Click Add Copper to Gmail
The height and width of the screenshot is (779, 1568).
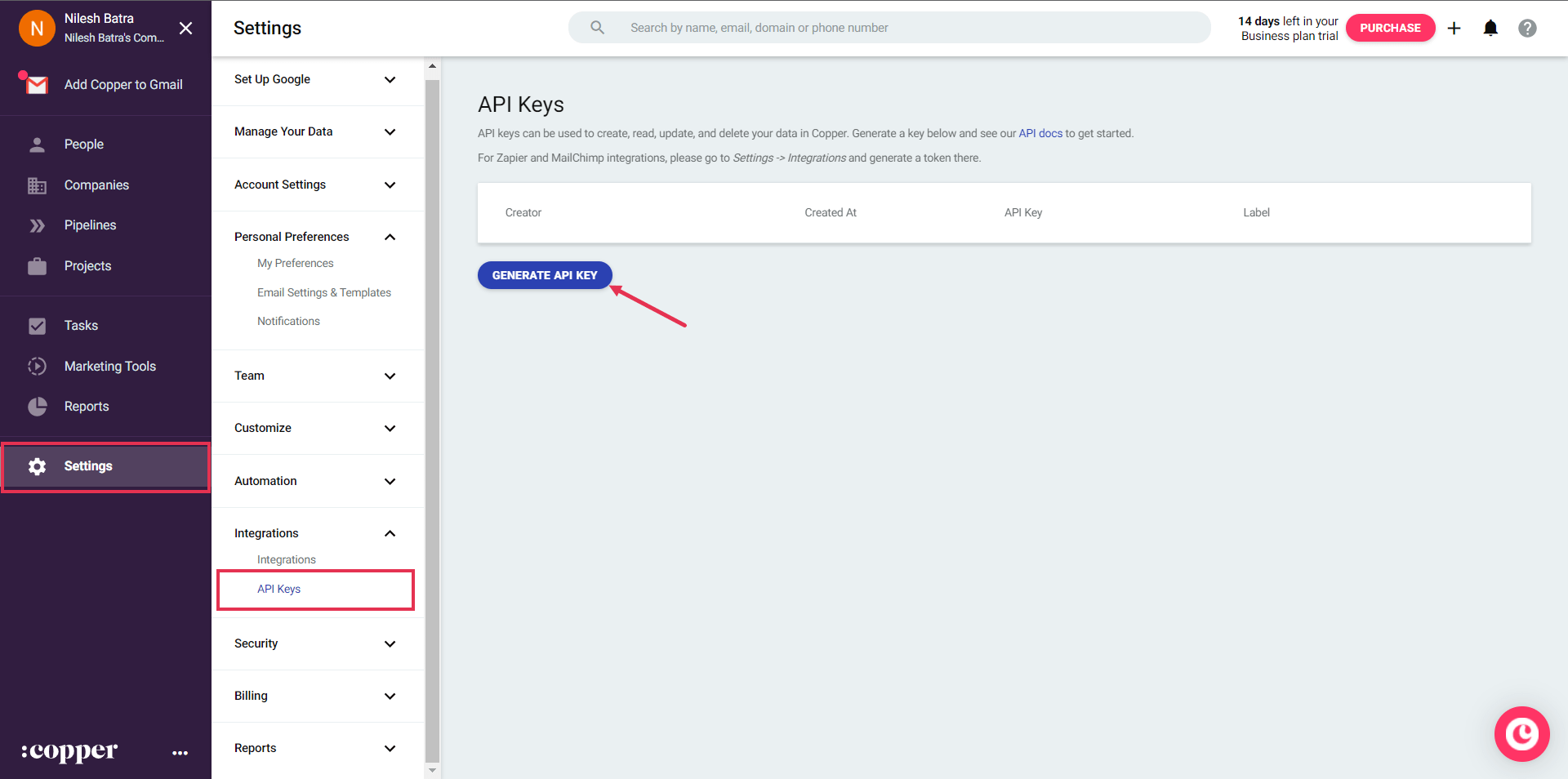(x=123, y=85)
